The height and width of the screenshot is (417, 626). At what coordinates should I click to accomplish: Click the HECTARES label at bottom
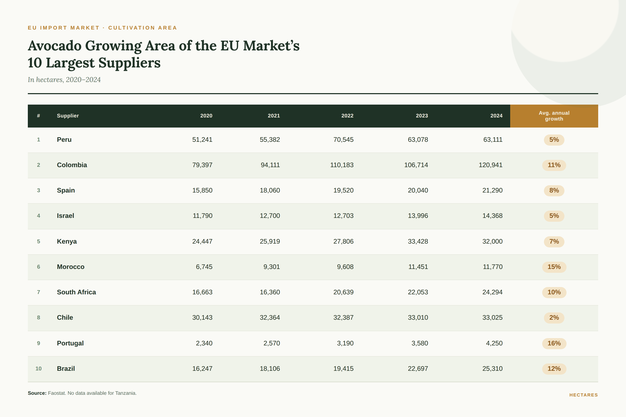[x=583, y=395]
